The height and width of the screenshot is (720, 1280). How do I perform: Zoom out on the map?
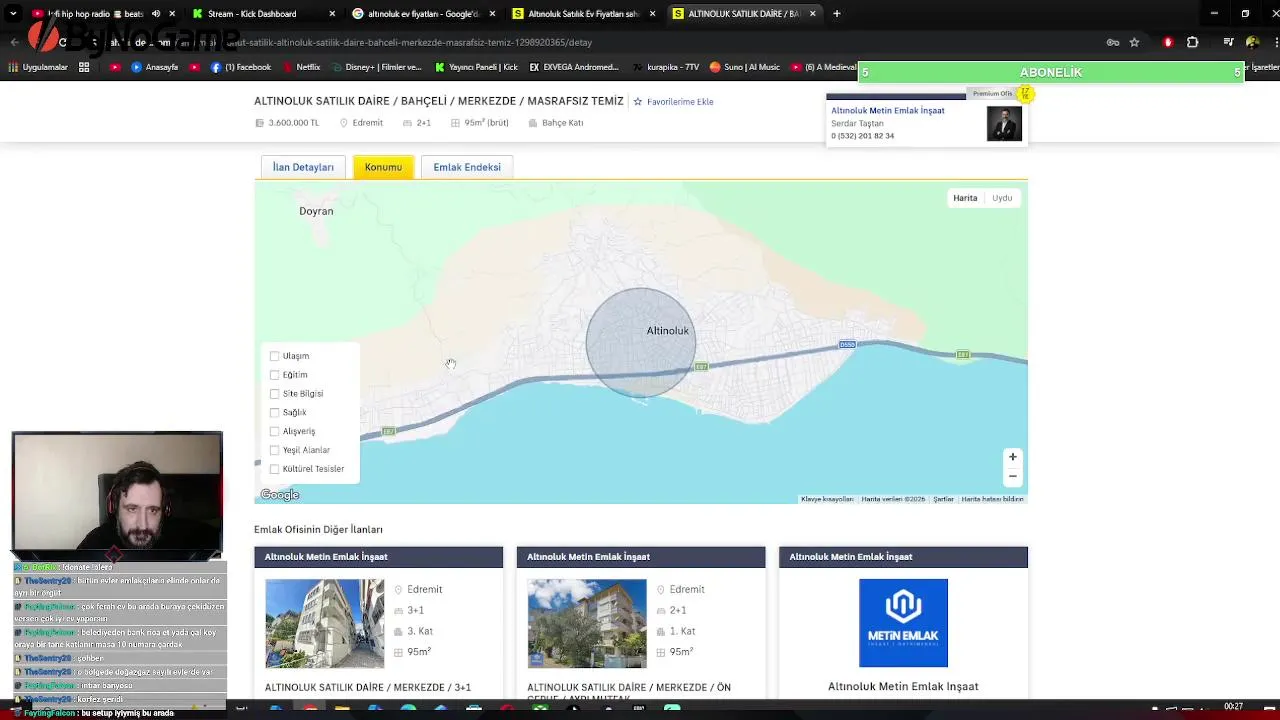(x=1012, y=476)
